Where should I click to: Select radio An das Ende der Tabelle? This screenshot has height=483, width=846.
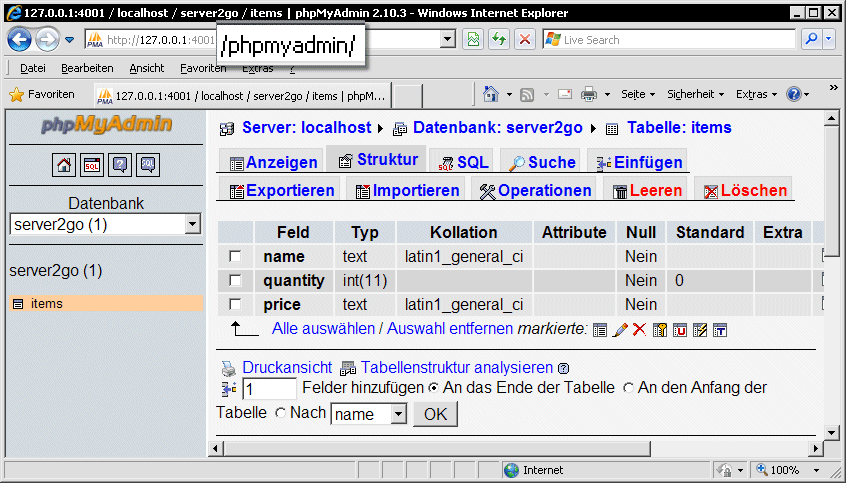pos(433,387)
